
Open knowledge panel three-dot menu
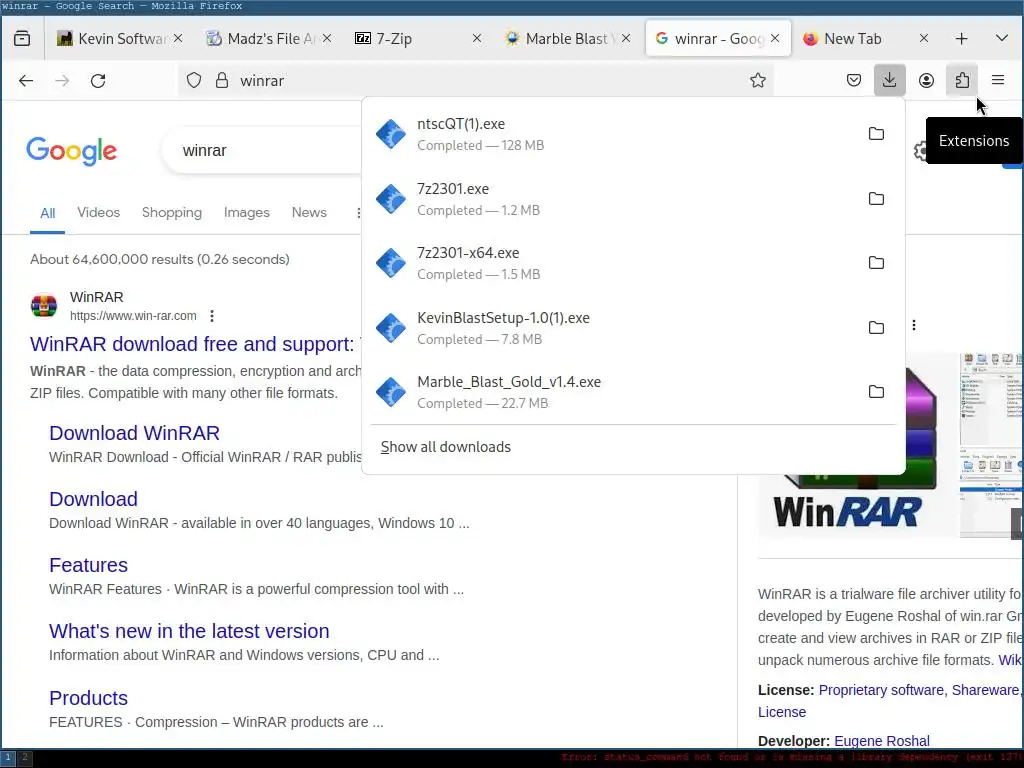click(x=914, y=325)
